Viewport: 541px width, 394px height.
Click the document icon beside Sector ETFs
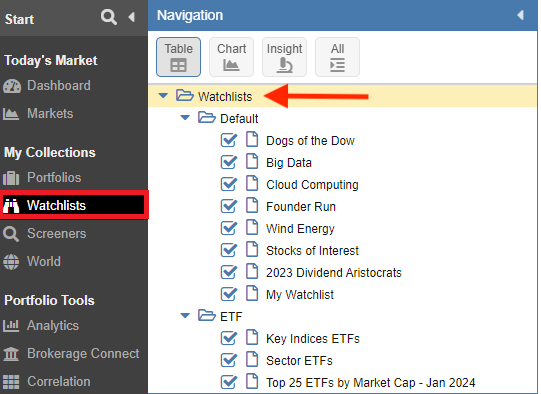(252, 359)
